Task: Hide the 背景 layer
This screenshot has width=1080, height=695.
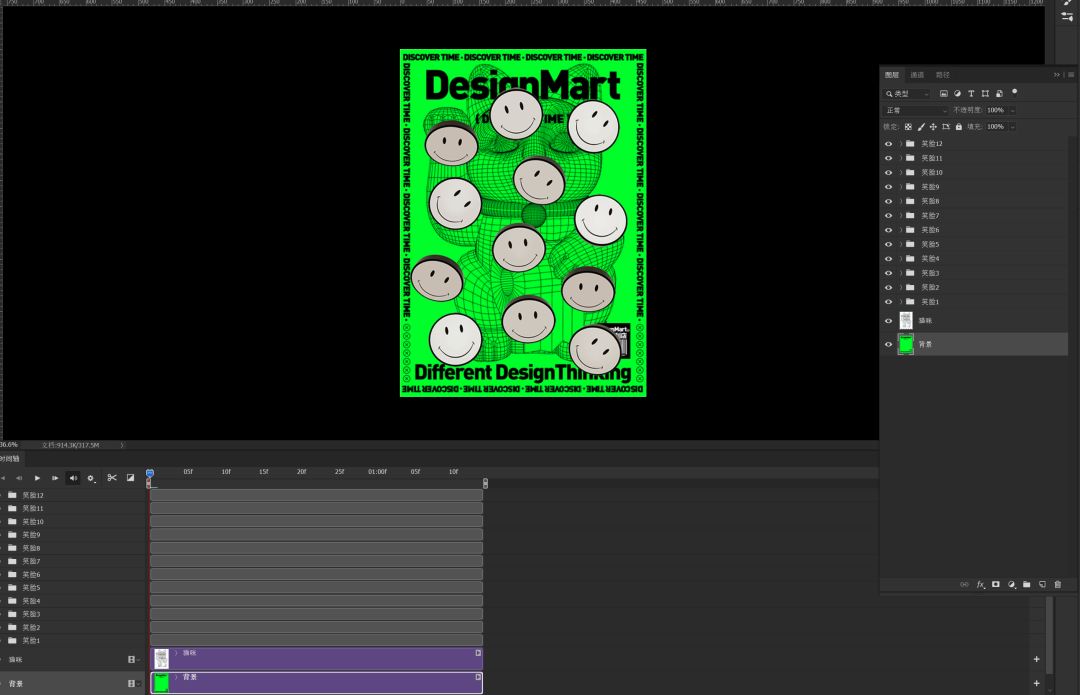Action: pos(889,344)
